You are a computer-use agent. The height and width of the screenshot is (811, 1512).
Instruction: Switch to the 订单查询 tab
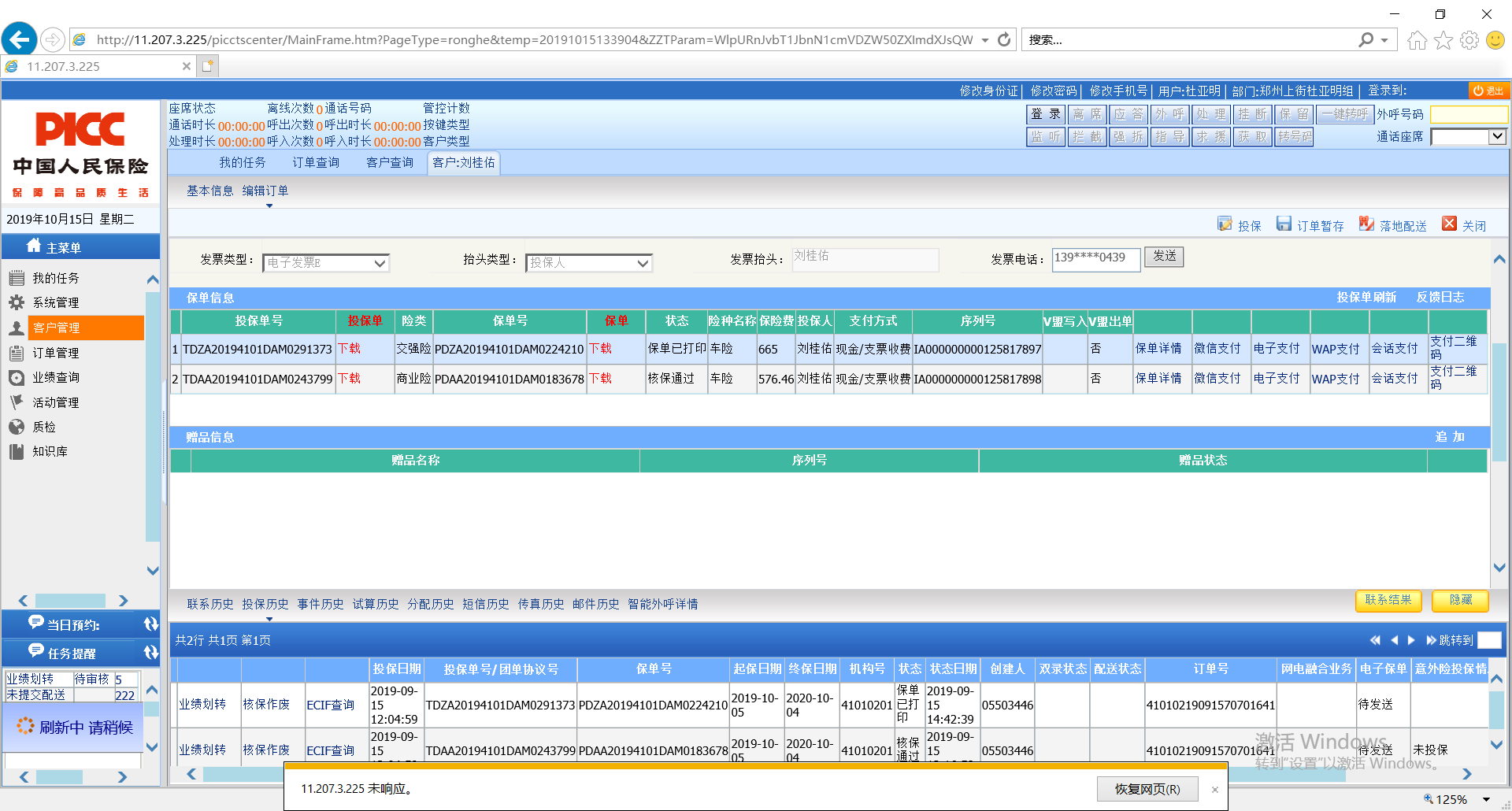pyautogui.click(x=316, y=163)
